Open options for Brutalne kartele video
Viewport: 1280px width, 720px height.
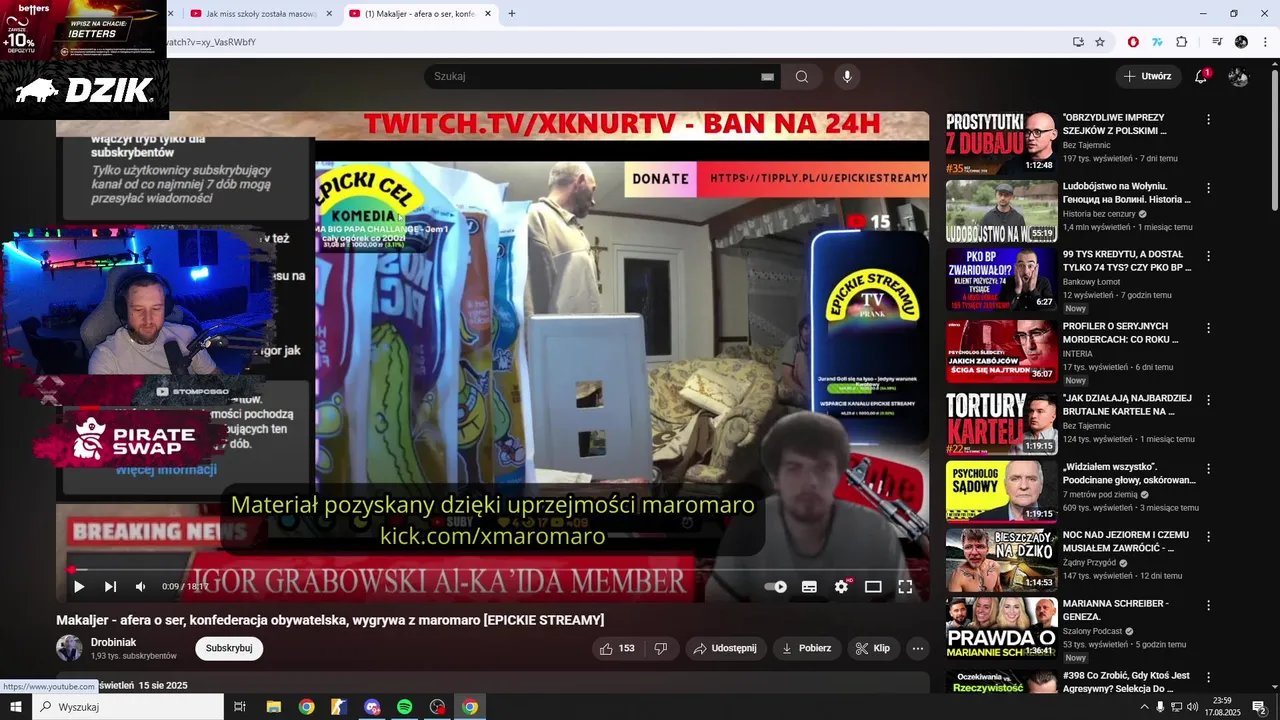[1208, 399]
